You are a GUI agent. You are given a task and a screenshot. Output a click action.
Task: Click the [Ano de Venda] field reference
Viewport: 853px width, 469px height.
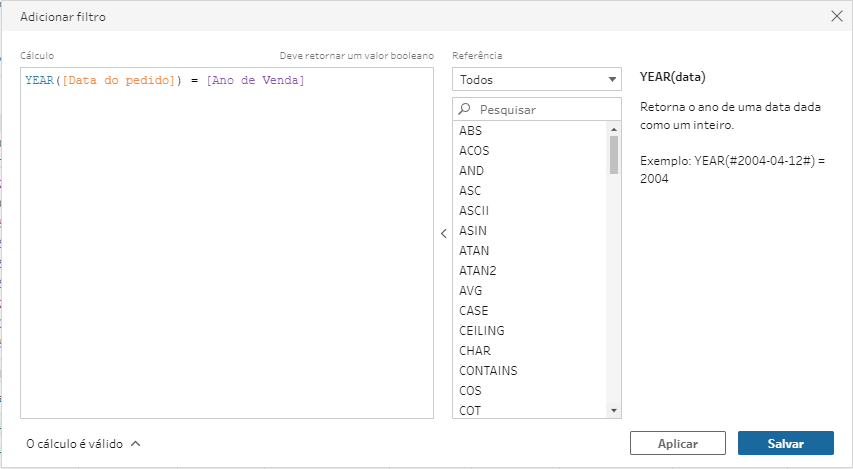[x=255, y=81]
